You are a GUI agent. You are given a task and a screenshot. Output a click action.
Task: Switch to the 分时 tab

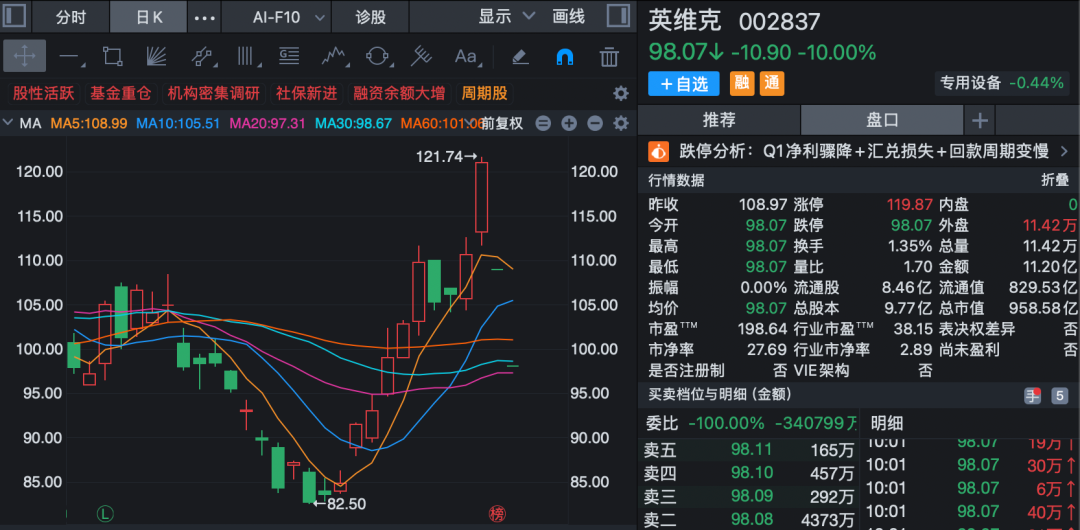pos(71,17)
